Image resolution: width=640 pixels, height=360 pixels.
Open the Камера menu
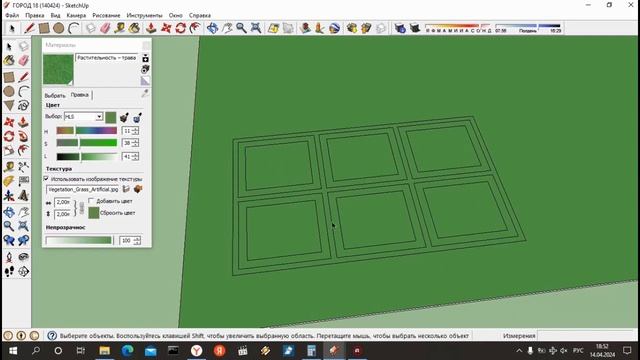click(76, 15)
